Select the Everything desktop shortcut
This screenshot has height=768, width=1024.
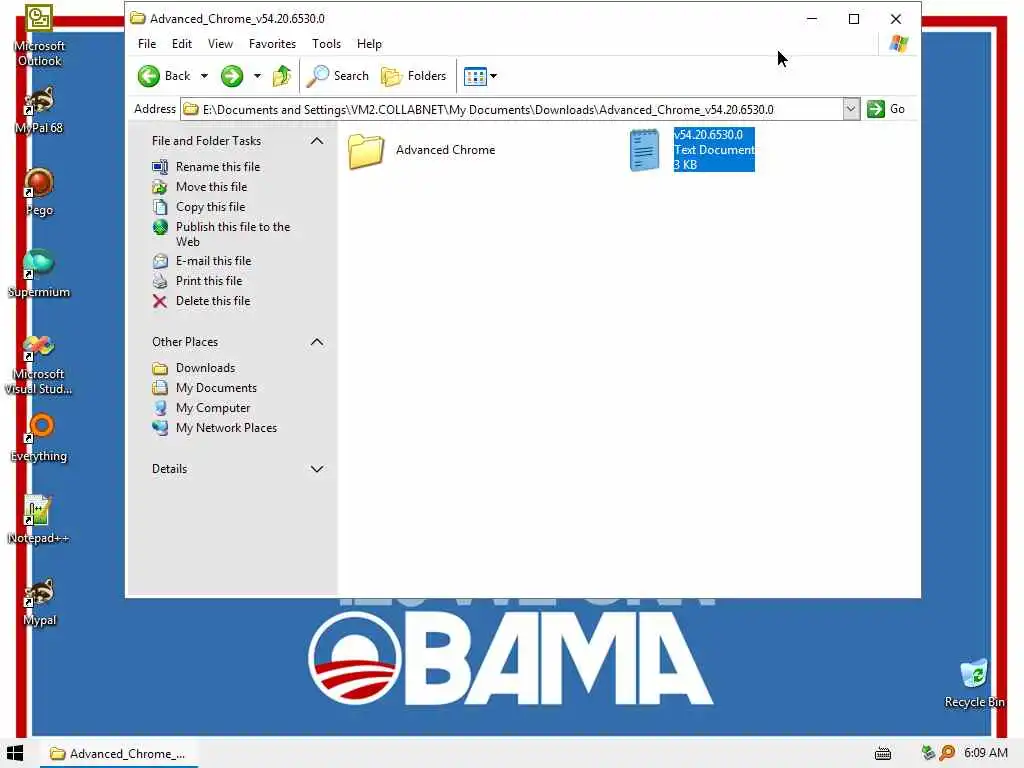tap(39, 438)
